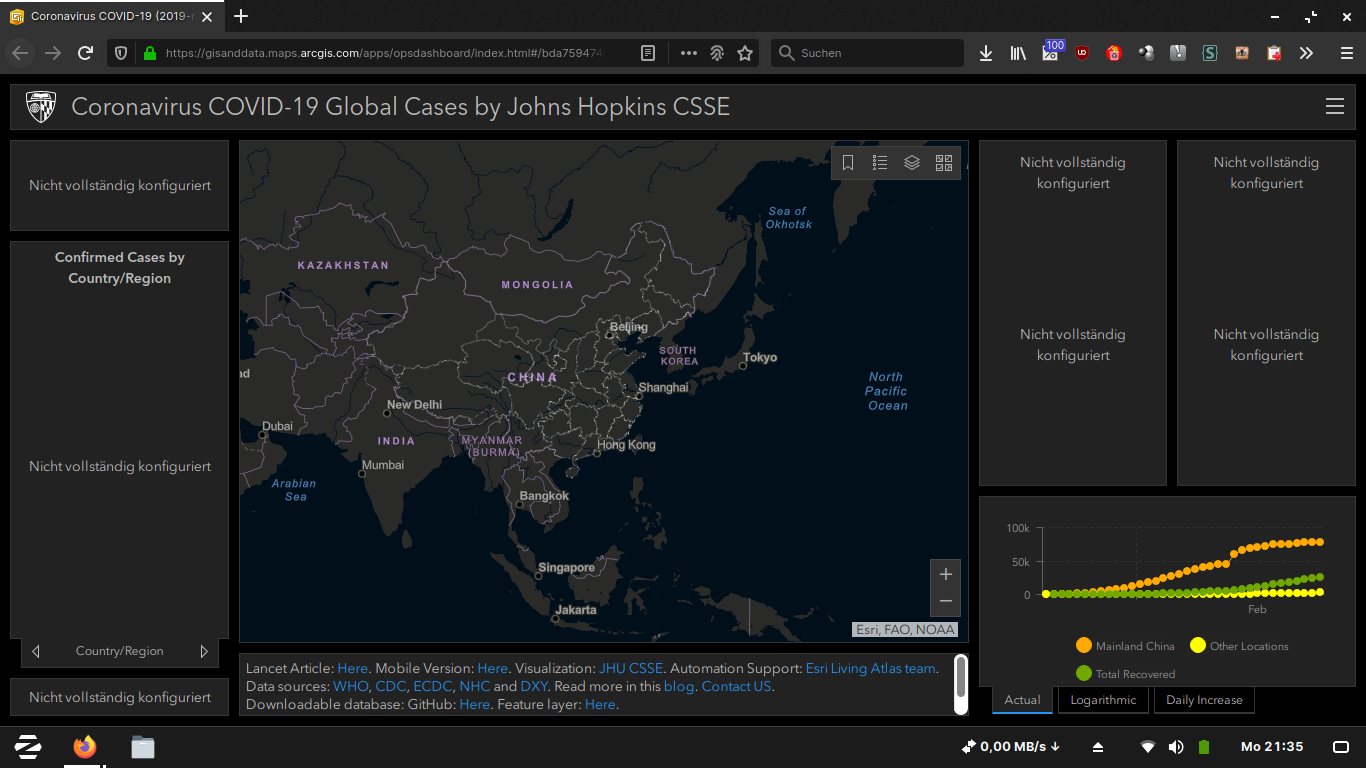Open the map bookmarks tool
This screenshot has width=1366, height=768.
(848, 163)
